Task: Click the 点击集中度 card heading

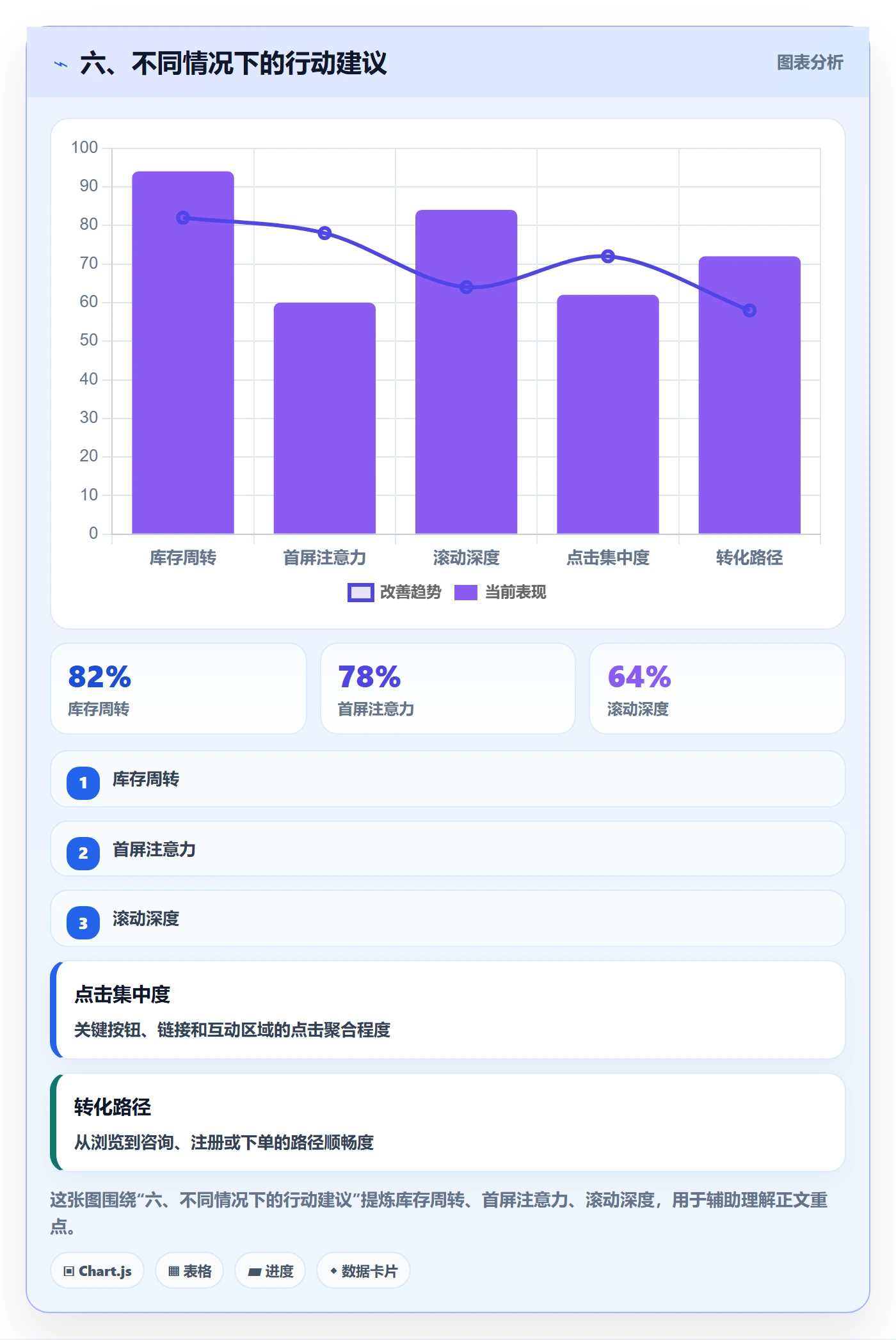Action: 122,994
